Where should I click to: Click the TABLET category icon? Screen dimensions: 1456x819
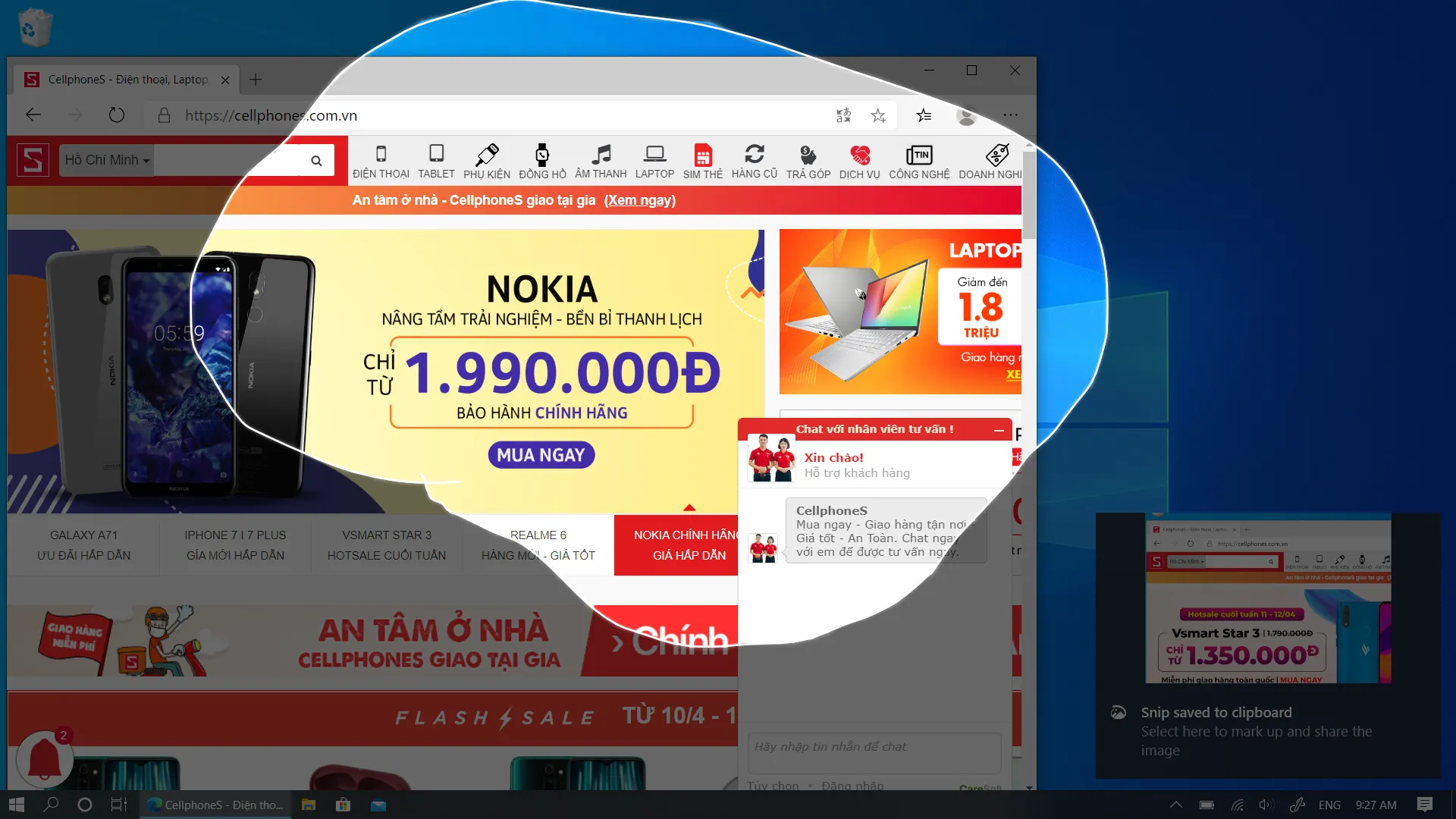point(435,160)
